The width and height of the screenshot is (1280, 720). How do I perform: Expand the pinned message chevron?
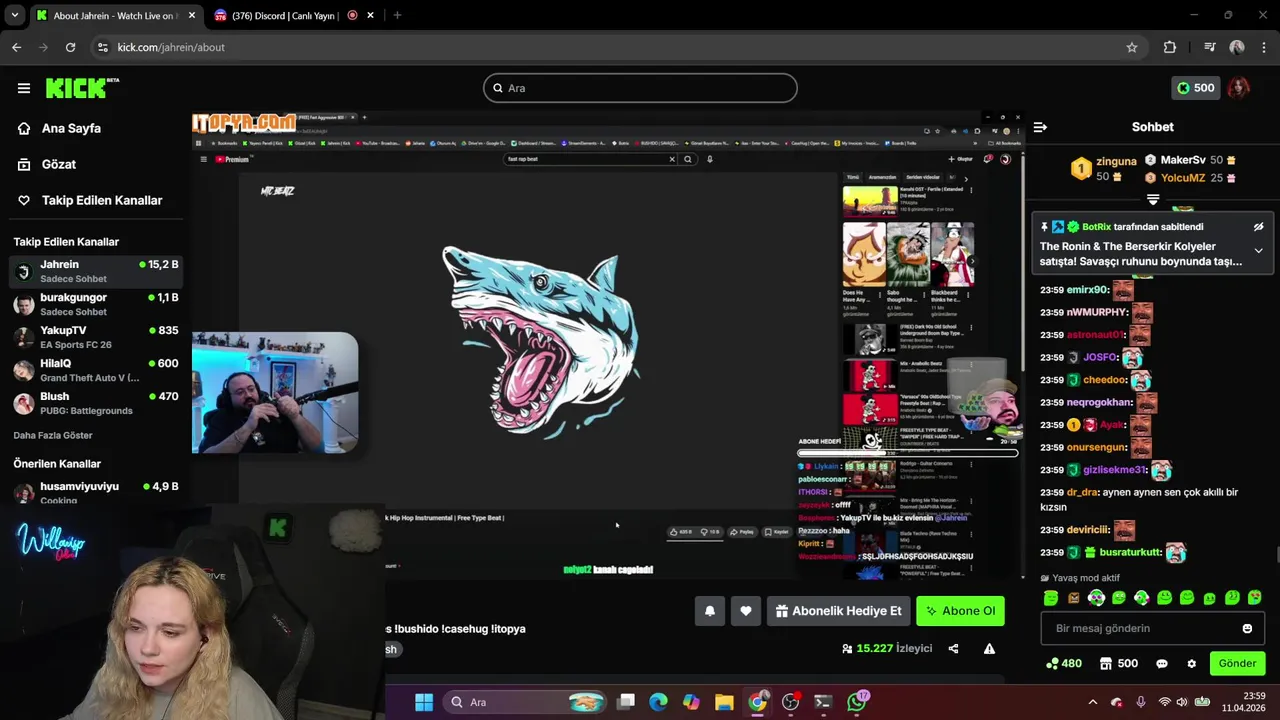[1258, 250]
